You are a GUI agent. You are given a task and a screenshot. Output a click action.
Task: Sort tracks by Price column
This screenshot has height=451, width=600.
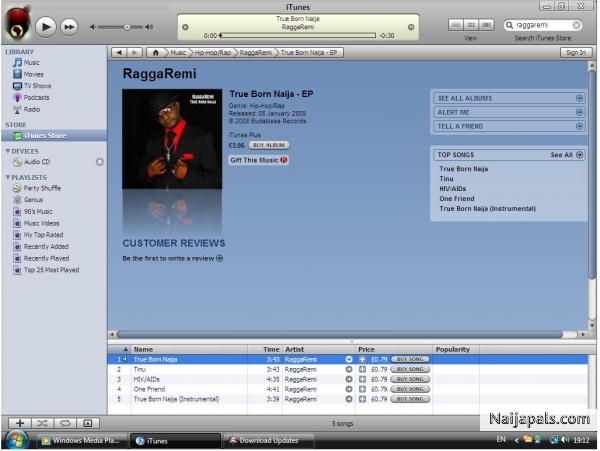point(394,350)
